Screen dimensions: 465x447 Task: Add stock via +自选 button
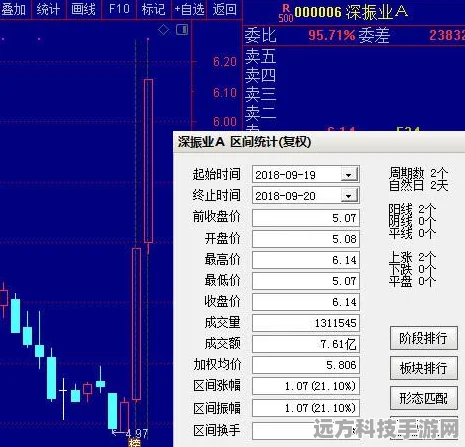coord(189,9)
